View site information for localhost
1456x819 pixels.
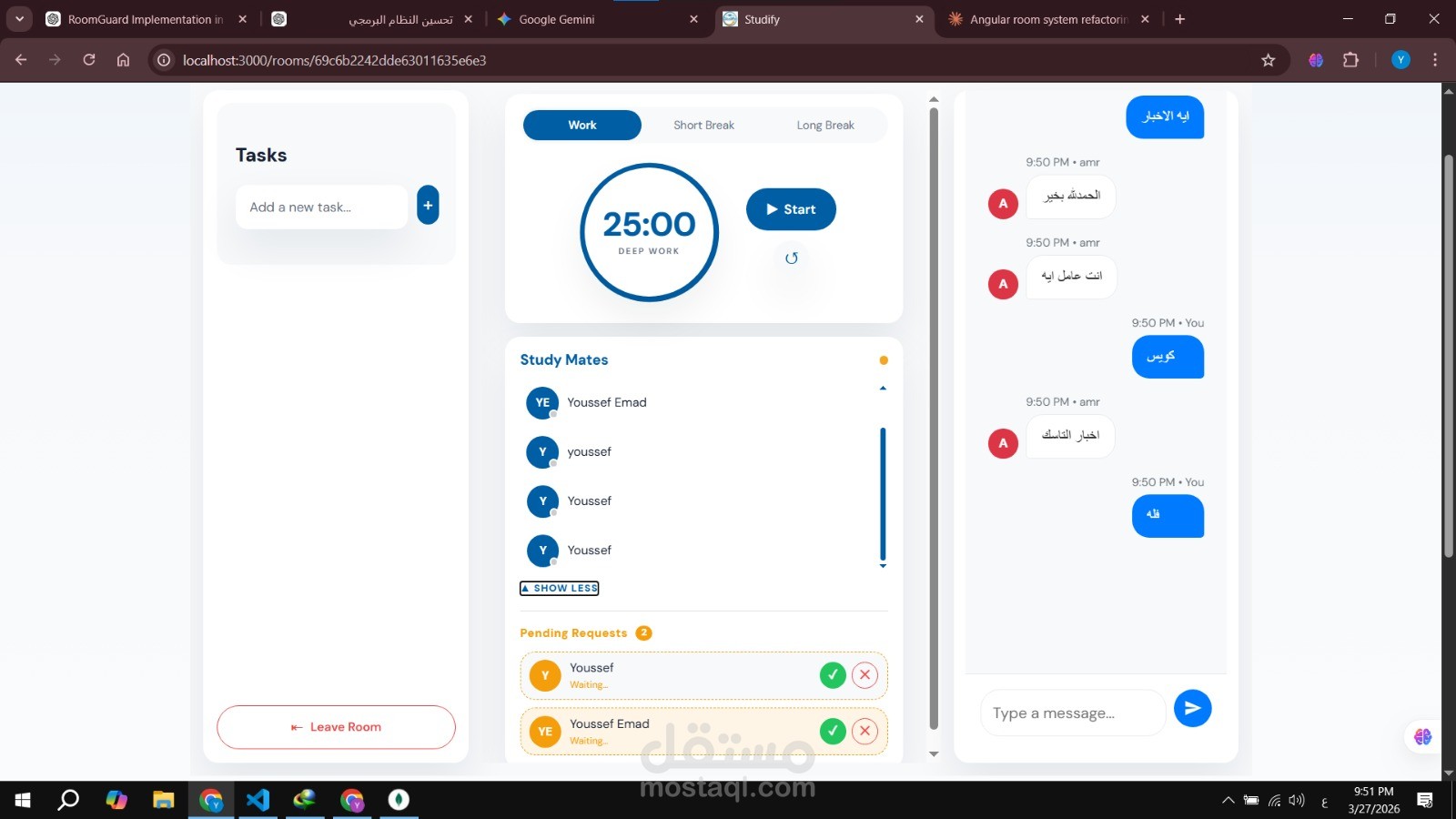[164, 60]
